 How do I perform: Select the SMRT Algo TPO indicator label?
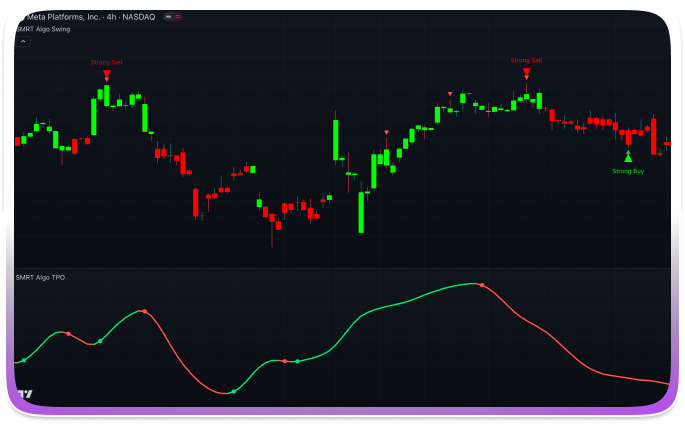[x=40, y=276]
